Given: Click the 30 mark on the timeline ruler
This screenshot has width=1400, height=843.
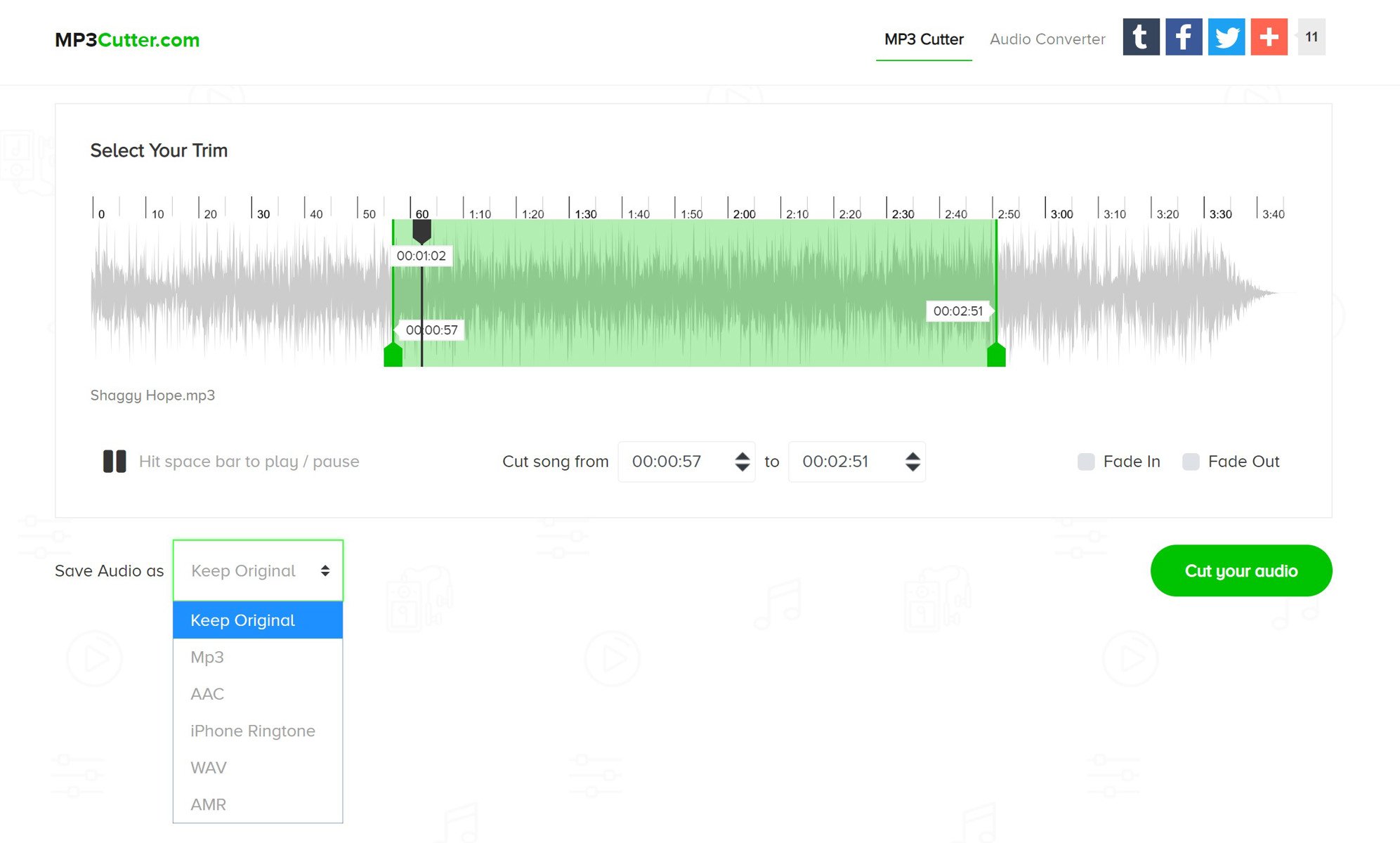Looking at the screenshot, I should point(263,214).
